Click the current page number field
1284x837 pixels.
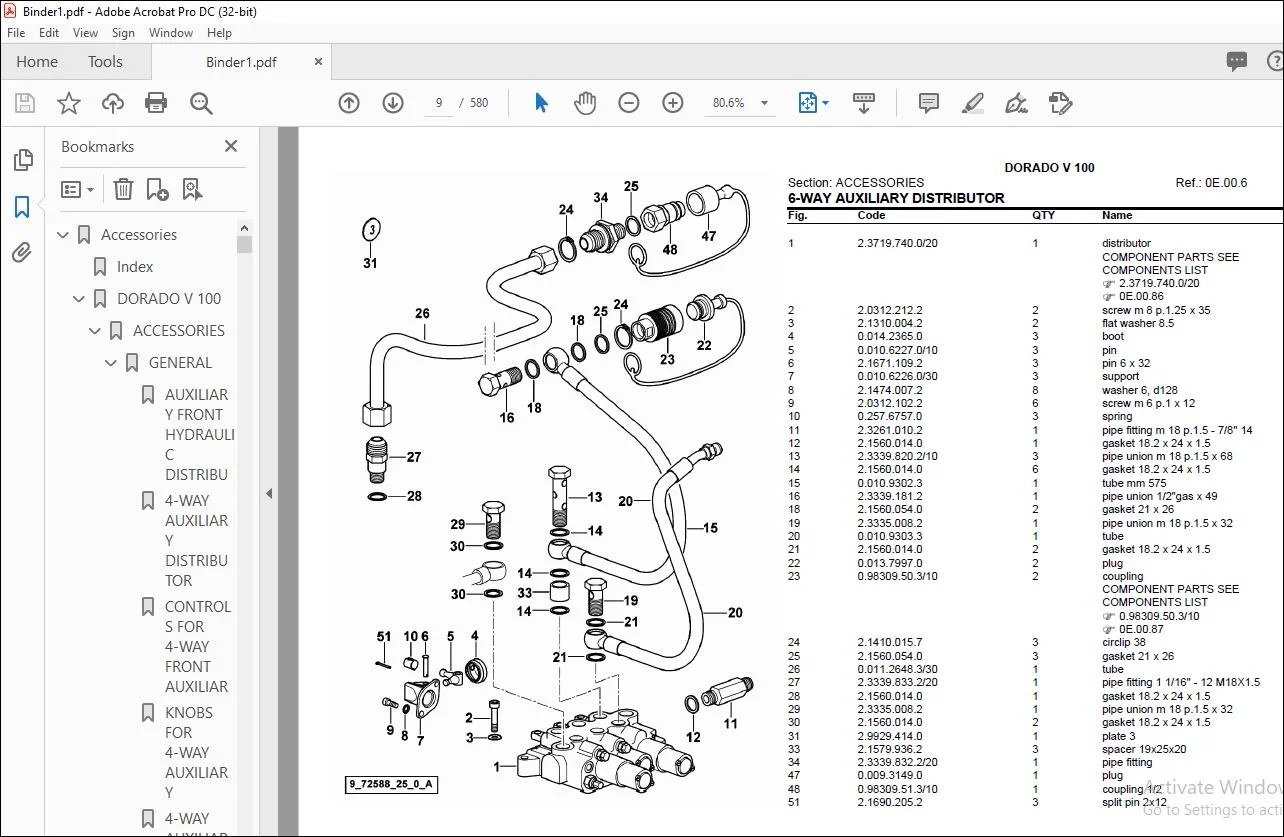(x=439, y=103)
